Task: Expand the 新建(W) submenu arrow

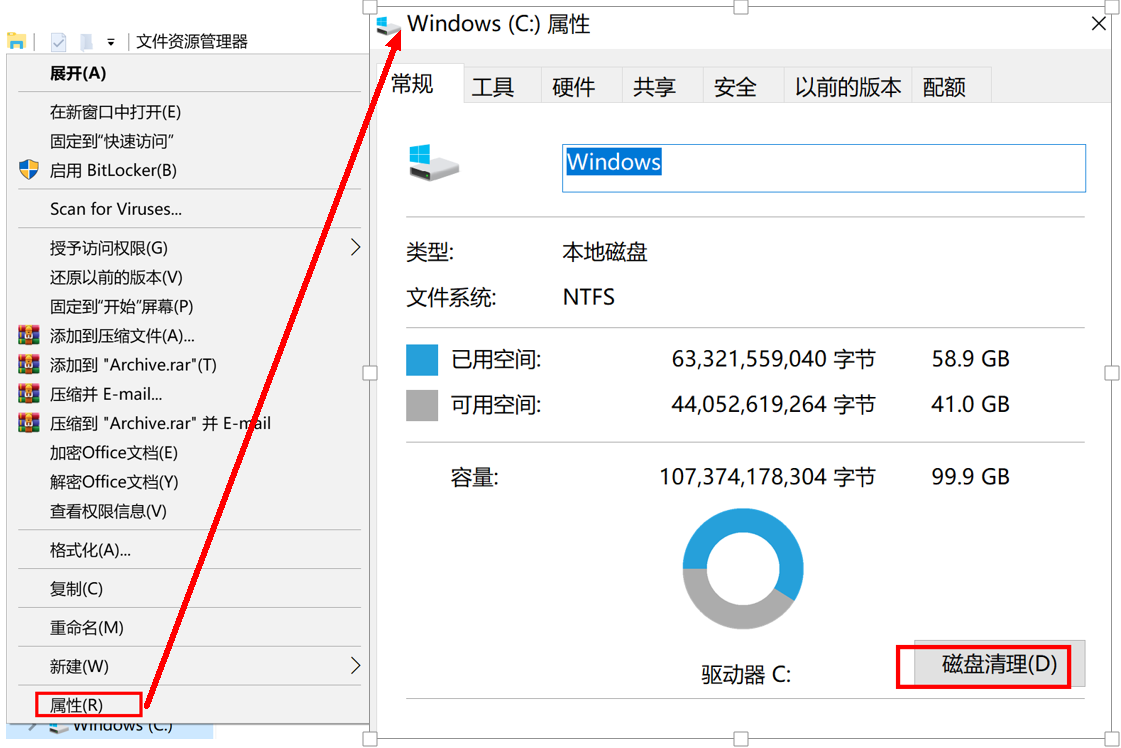Action: pos(355,665)
